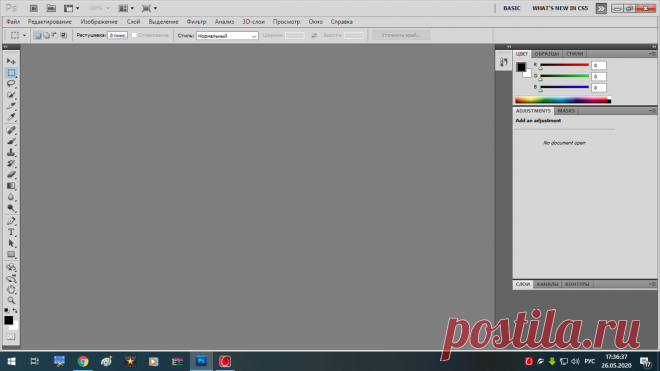This screenshot has width=660, height=371.
Task: Select the Path Selection tool
Action: tap(11, 243)
